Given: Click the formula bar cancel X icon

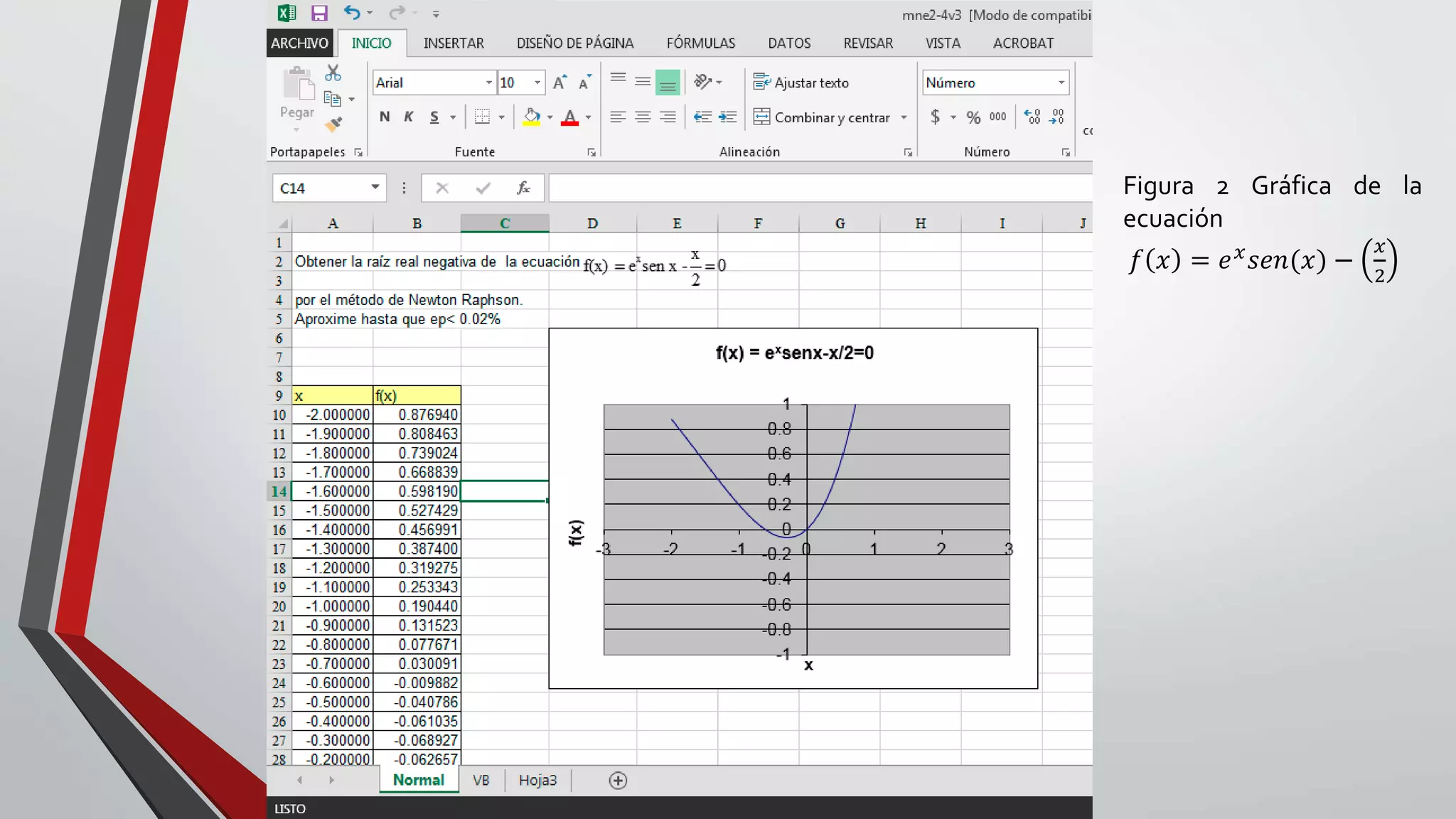Looking at the screenshot, I should click(x=442, y=188).
